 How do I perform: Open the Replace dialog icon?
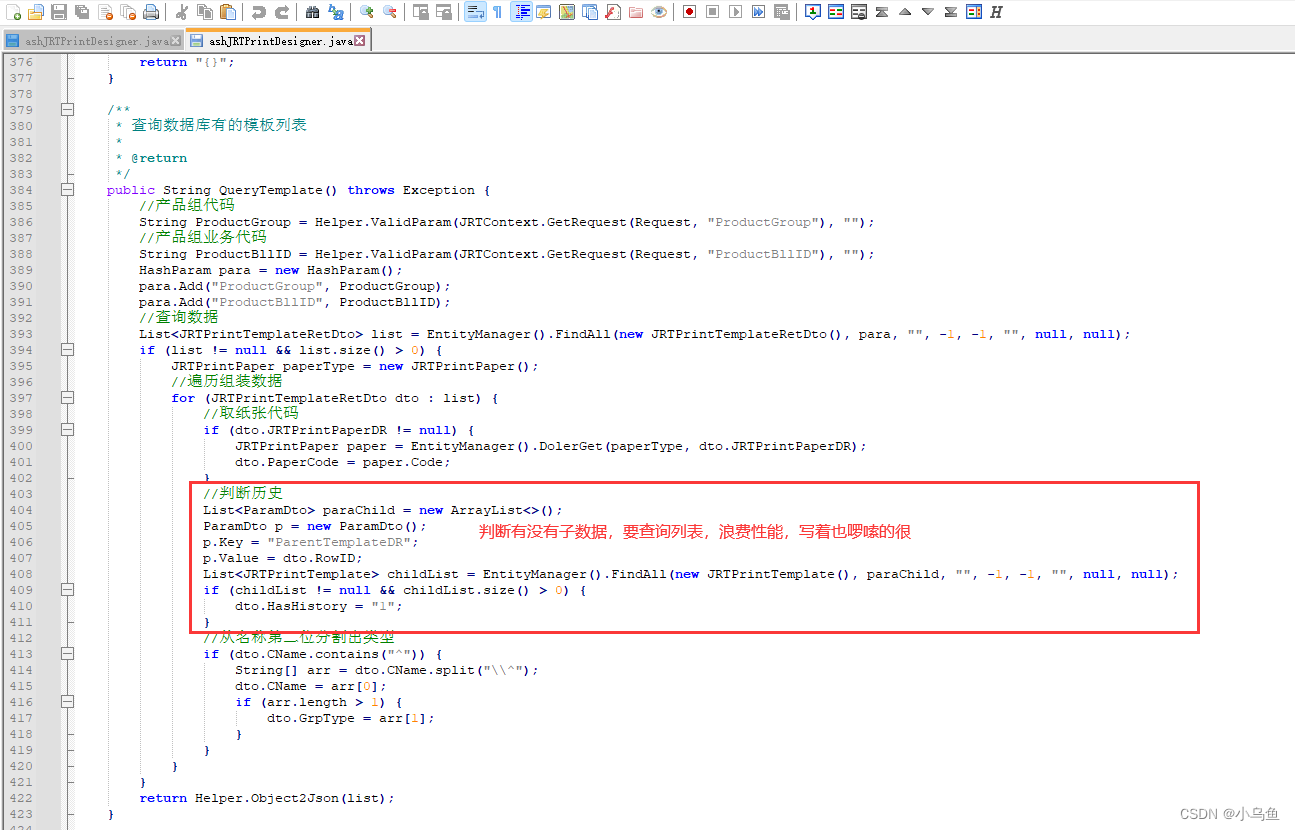tap(336, 12)
